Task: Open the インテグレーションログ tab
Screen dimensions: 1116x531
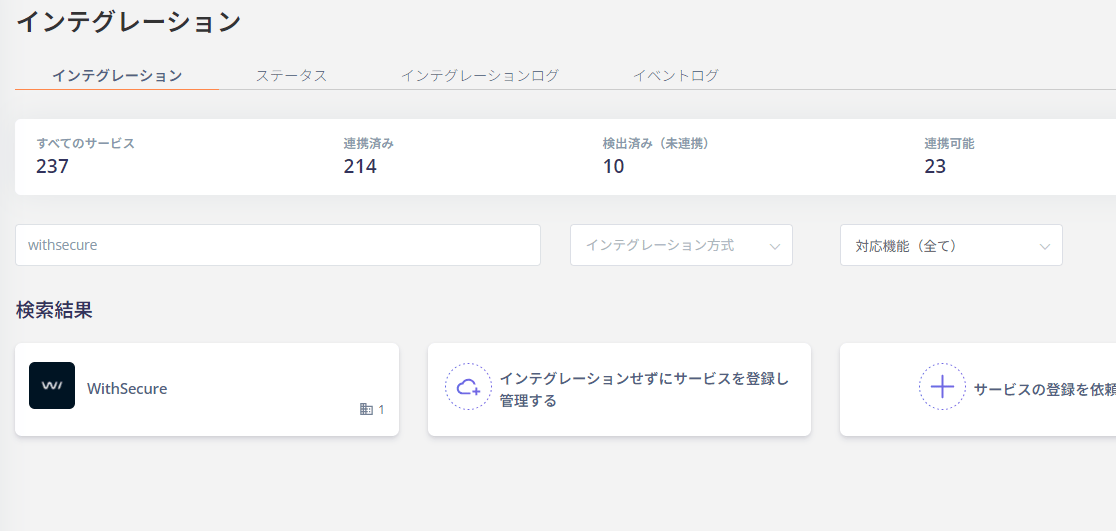Action: tap(480, 75)
